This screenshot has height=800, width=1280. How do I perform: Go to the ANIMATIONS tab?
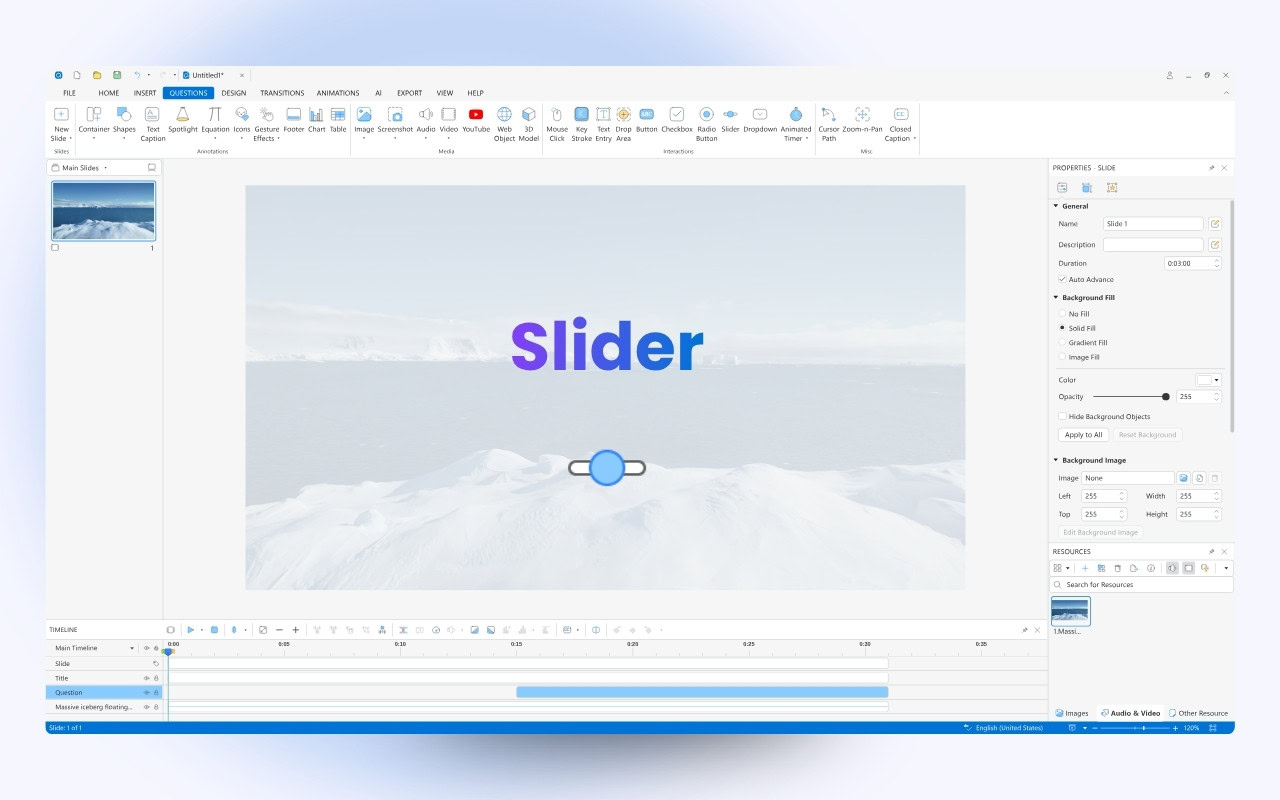pos(338,93)
